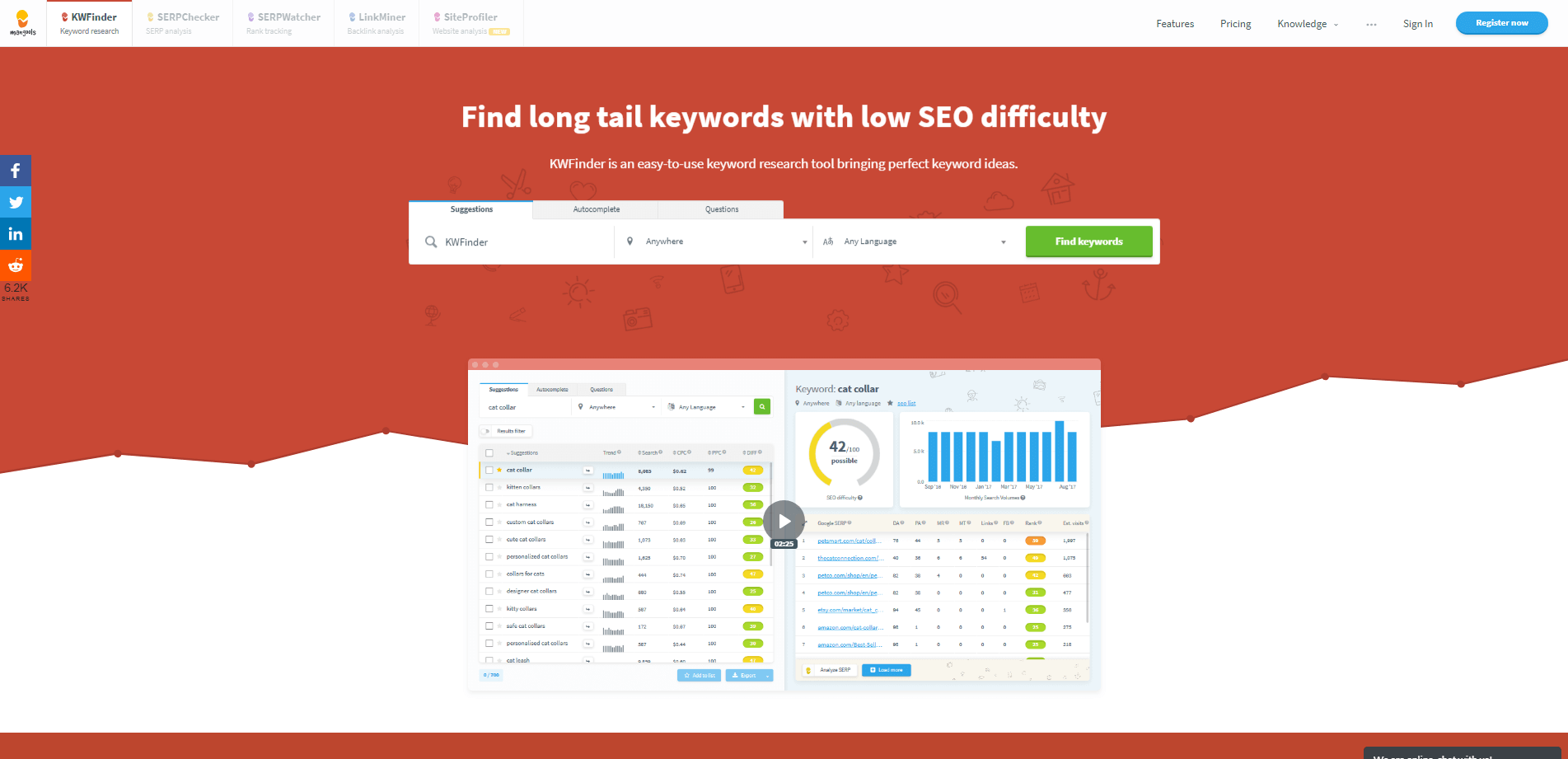Click the Sign In link
This screenshot has width=1568, height=759.
(x=1417, y=24)
